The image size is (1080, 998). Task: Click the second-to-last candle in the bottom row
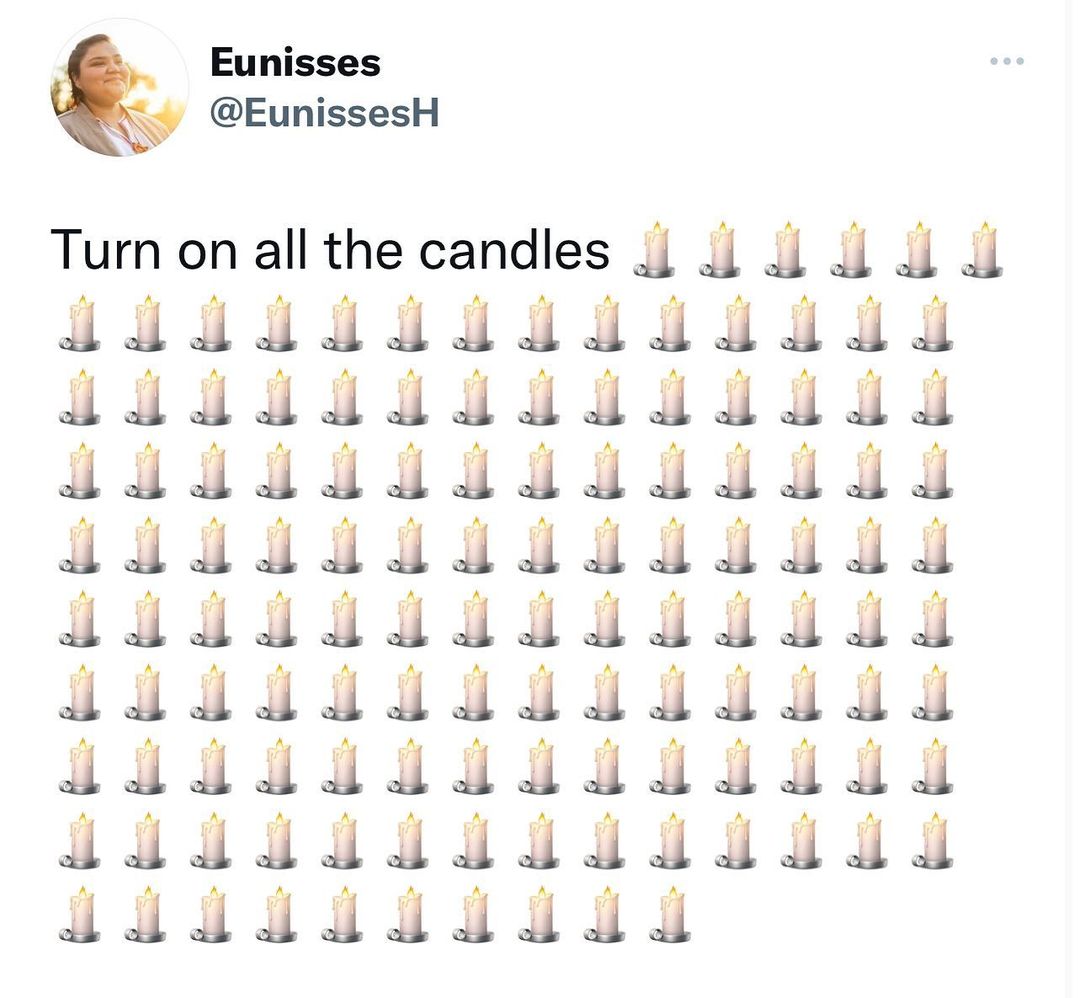coord(605,915)
